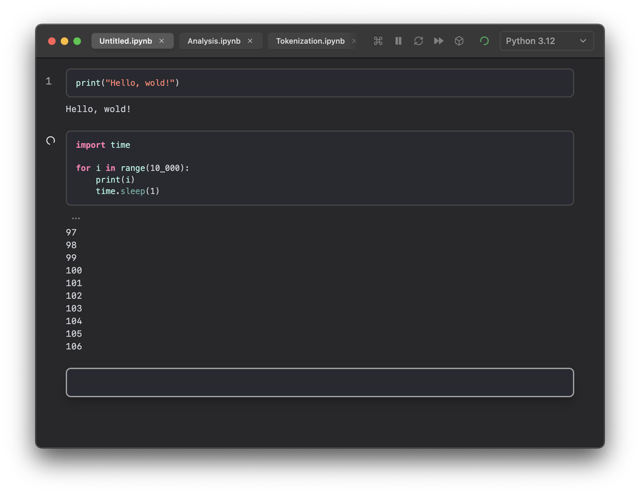
Task: Run all cells with the fast-forward icon
Action: (x=439, y=41)
